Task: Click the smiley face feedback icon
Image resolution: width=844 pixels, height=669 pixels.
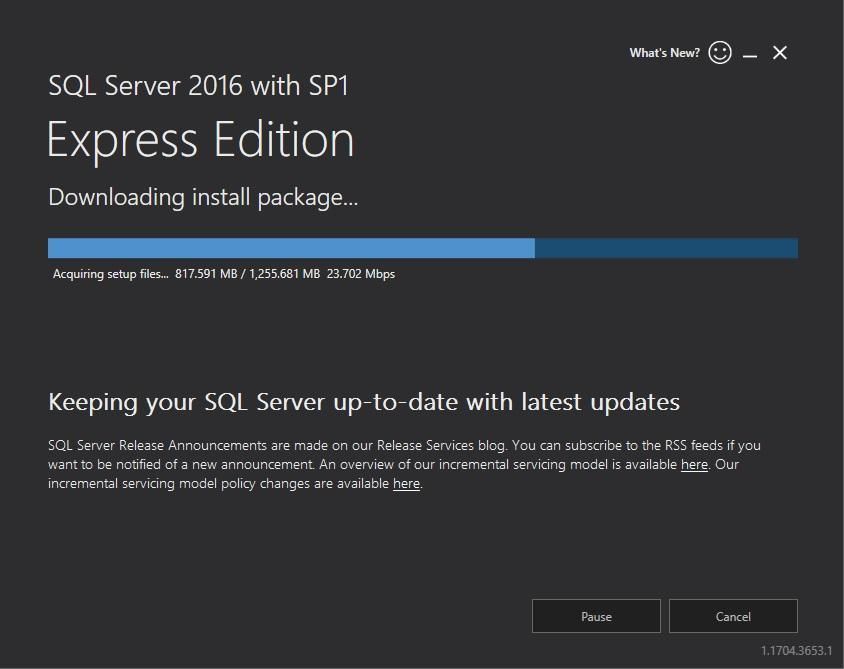Action: coord(720,53)
